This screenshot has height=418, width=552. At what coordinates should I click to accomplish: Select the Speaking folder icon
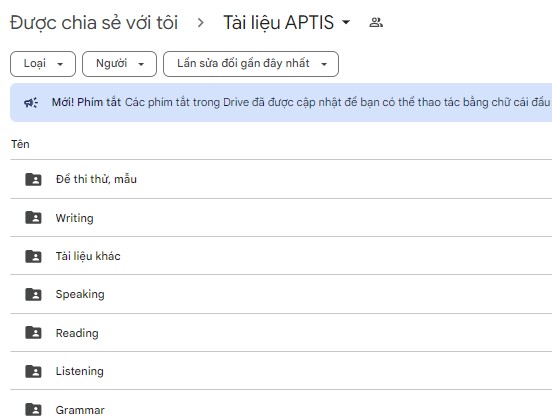tap(33, 294)
